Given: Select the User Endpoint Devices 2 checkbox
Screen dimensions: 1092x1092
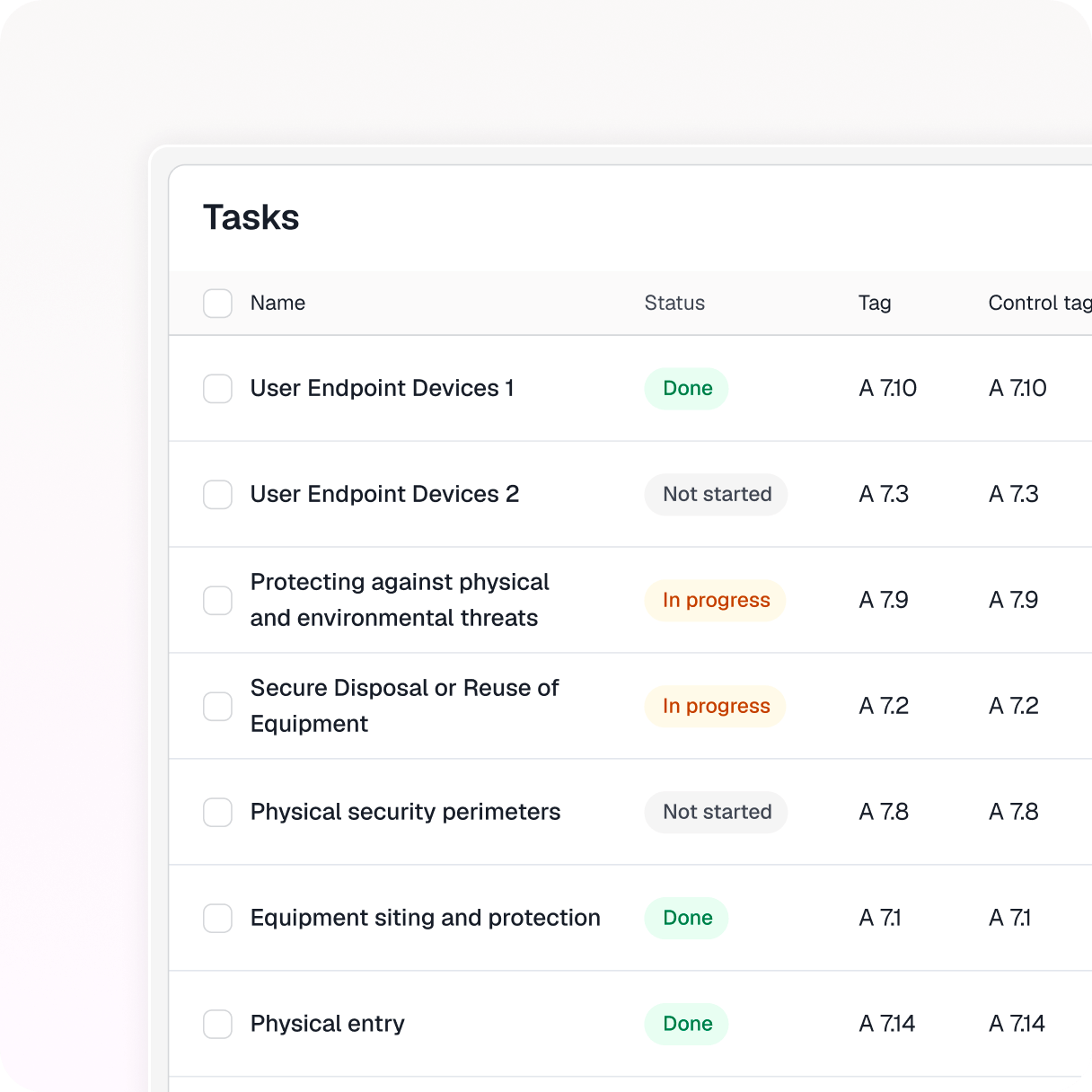Looking at the screenshot, I should tap(217, 495).
